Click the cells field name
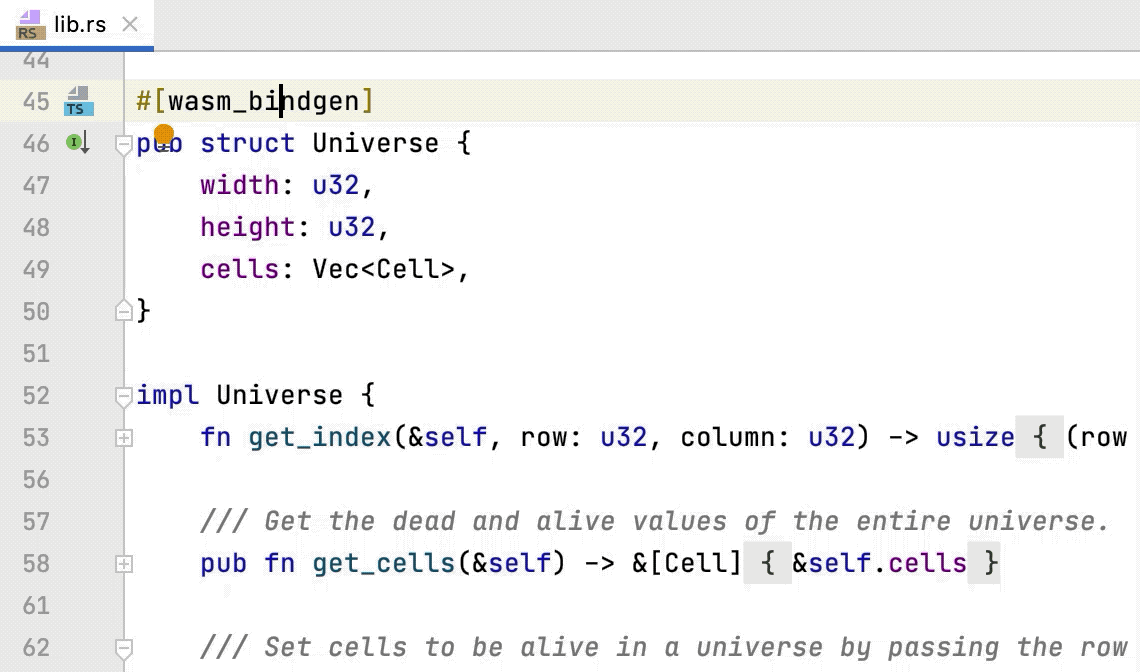This screenshot has width=1140, height=672. click(x=239, y=269)
